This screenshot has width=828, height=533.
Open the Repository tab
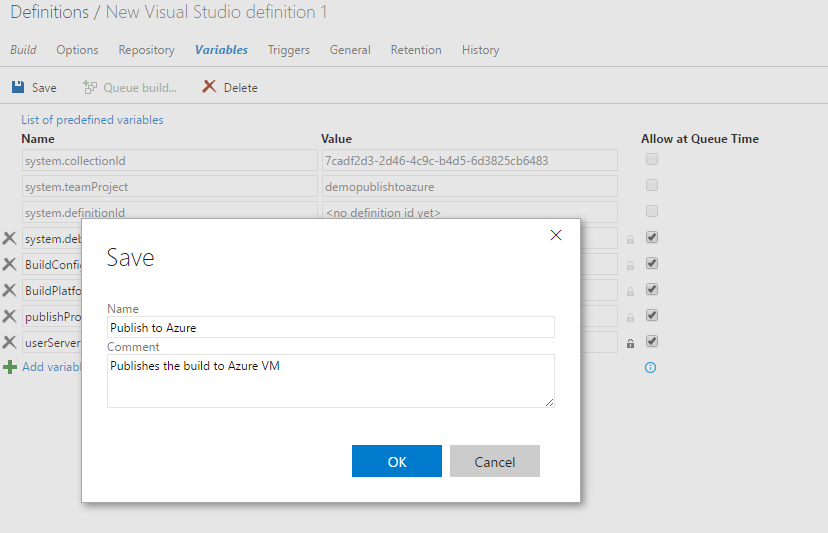click(x=146, y=50)
